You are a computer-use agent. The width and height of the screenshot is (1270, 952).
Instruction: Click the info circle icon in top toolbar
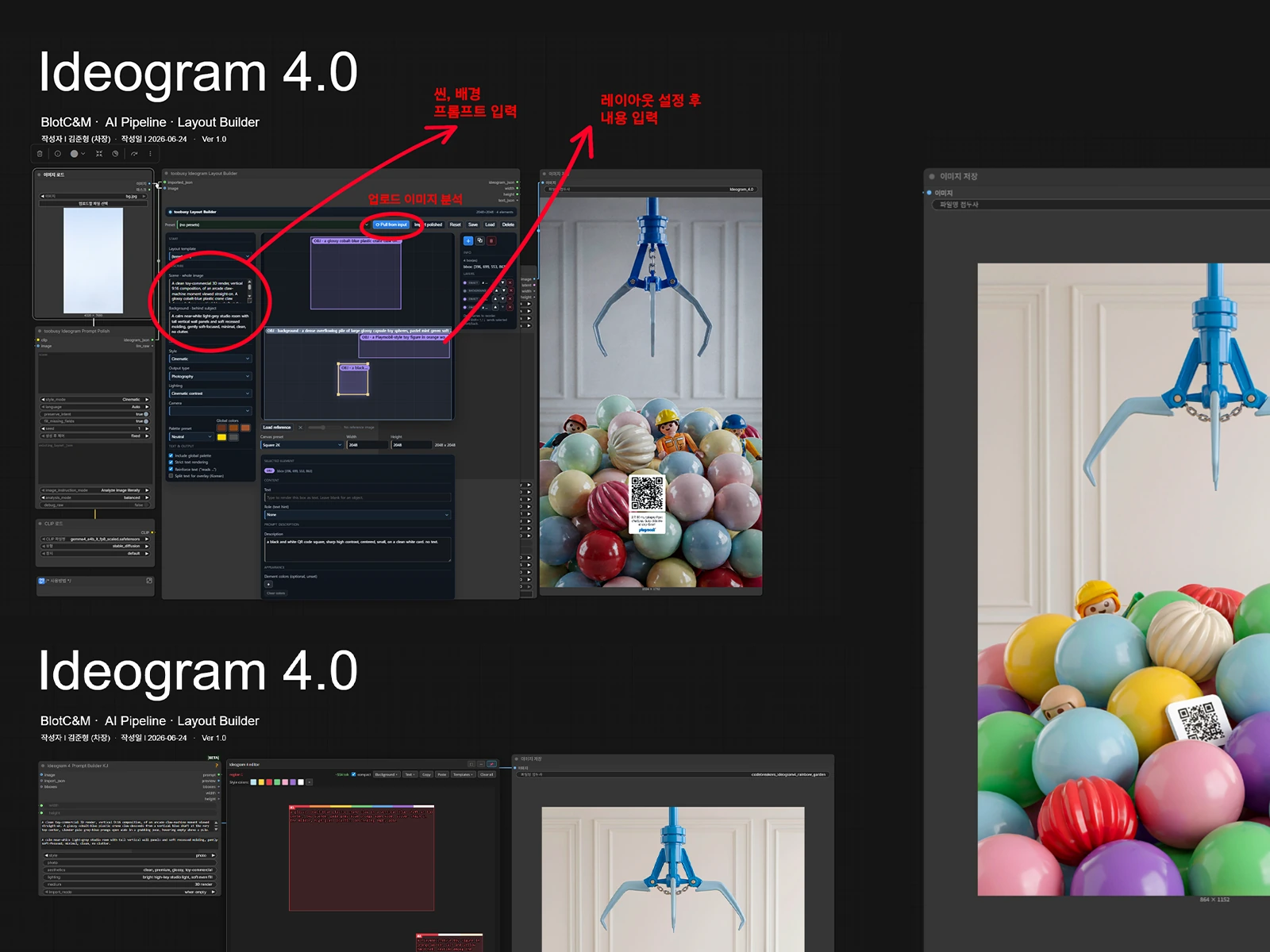[57, 154]
